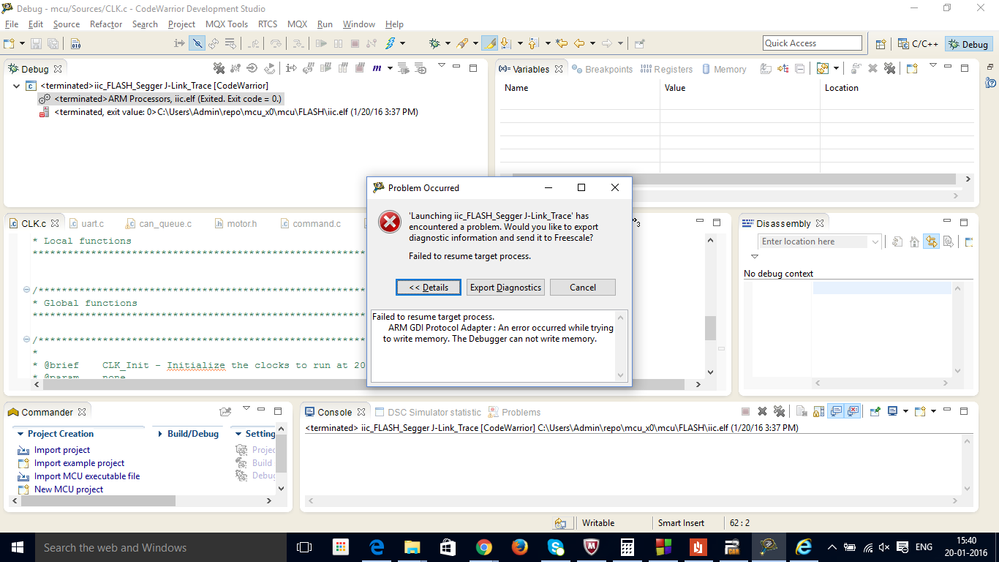
Task: Click Last Edit Location arrow icon
Action: pyautogui.click(x=561, y=43)
